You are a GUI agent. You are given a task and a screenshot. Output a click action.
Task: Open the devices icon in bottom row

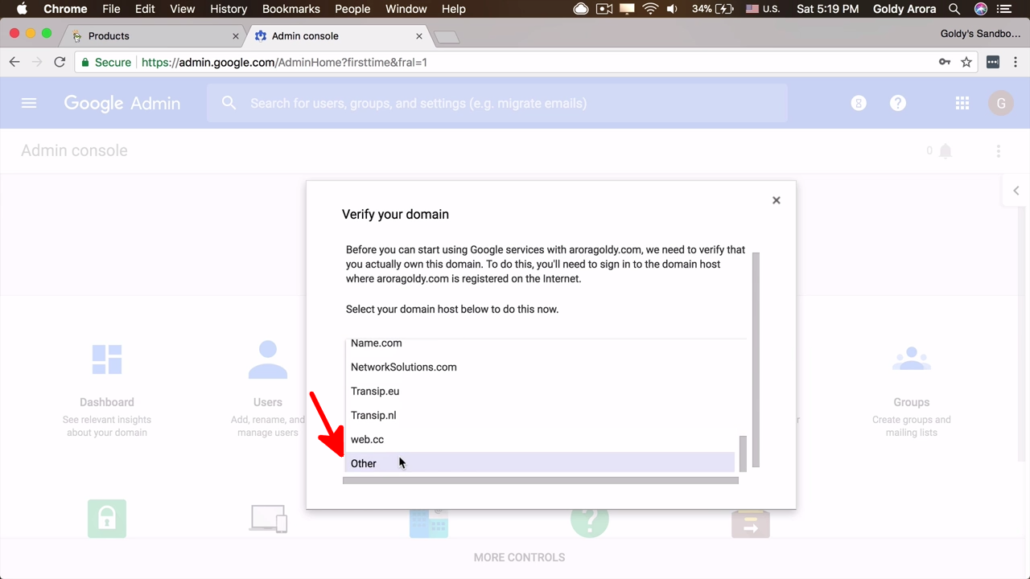[268, 519]
